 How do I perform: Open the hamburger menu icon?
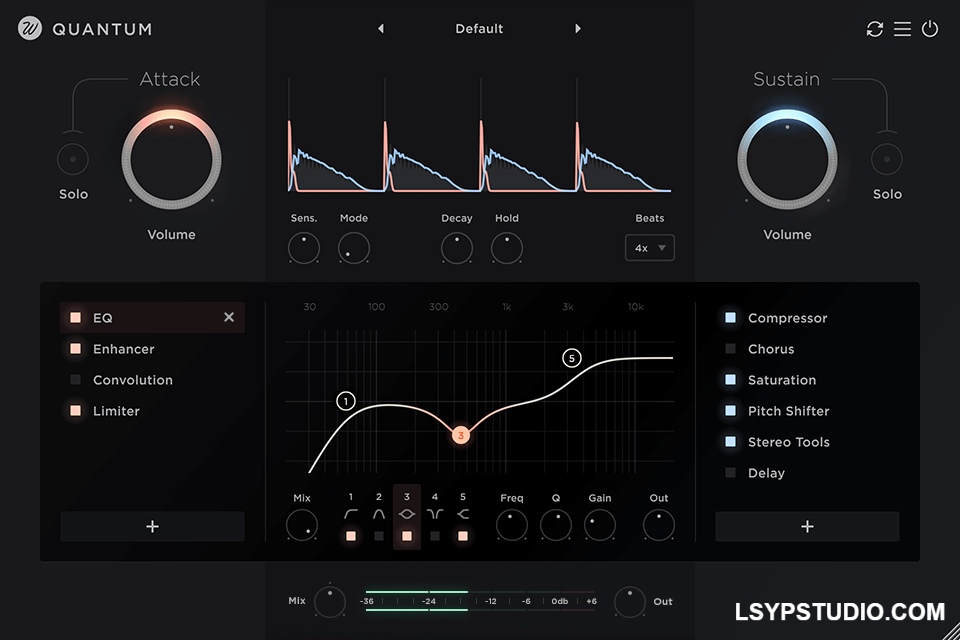pos(902,29)
